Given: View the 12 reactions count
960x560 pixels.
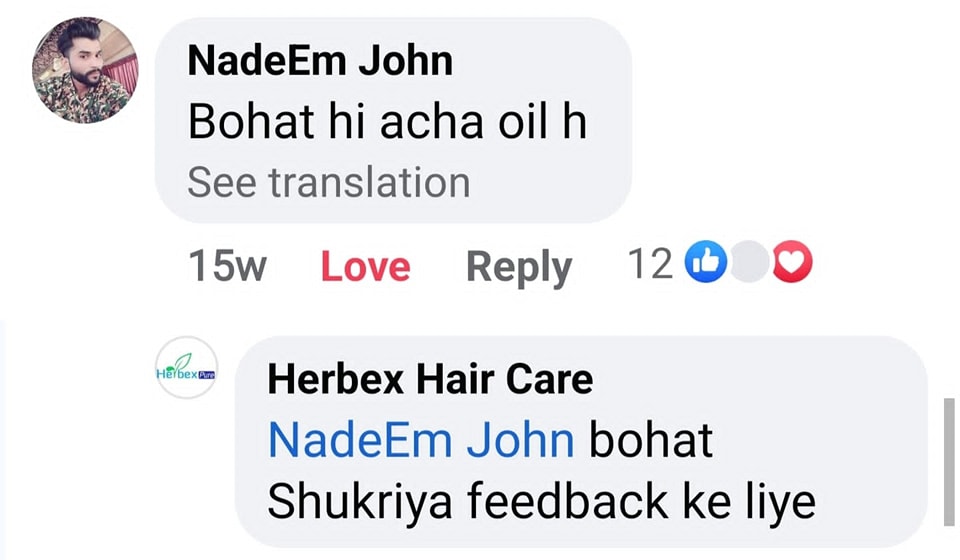Looking at the screenshot, I should click(651, 264).
